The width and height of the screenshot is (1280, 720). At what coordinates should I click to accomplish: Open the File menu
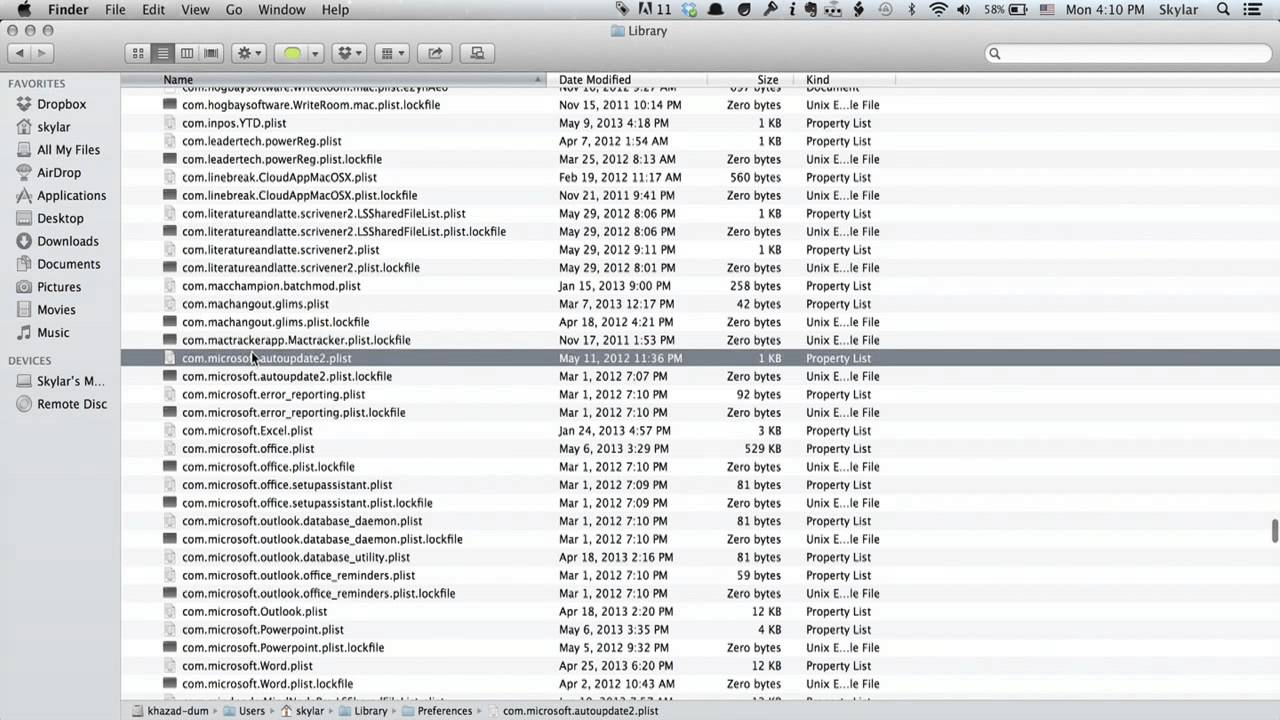click(115, 10)
